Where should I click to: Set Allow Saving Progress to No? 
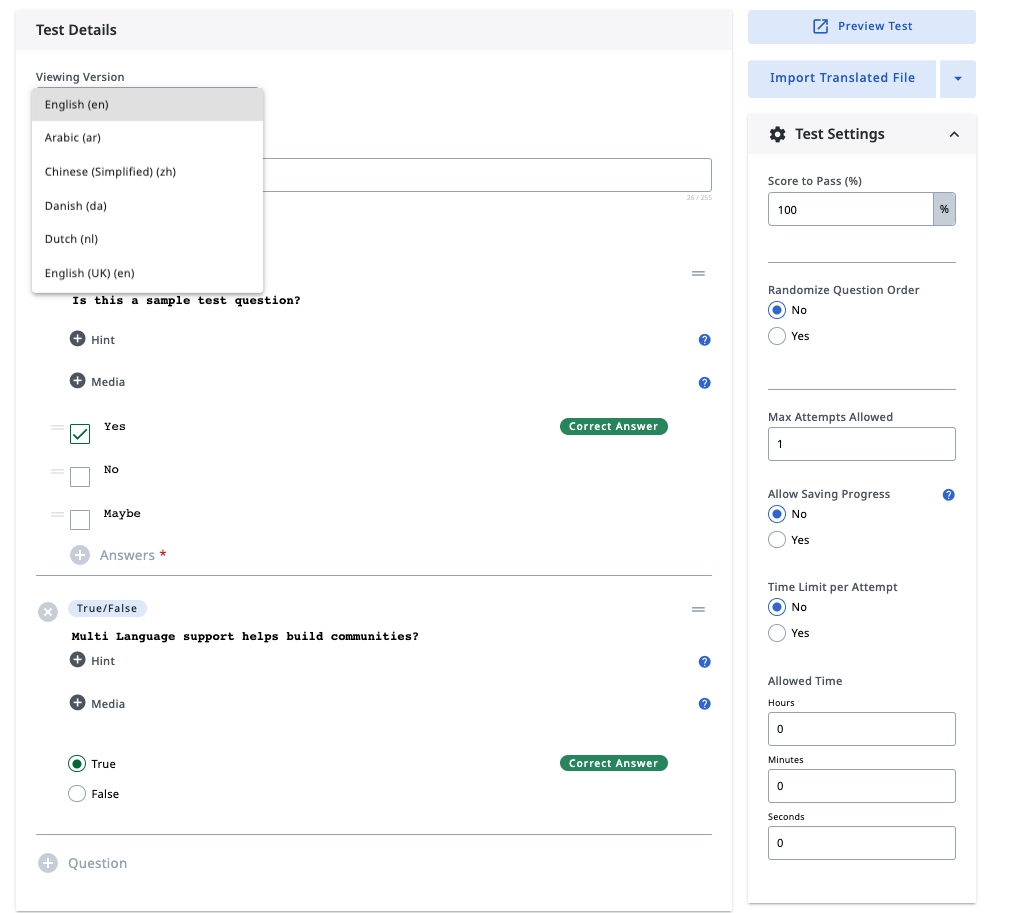click(x=777, y=514)
